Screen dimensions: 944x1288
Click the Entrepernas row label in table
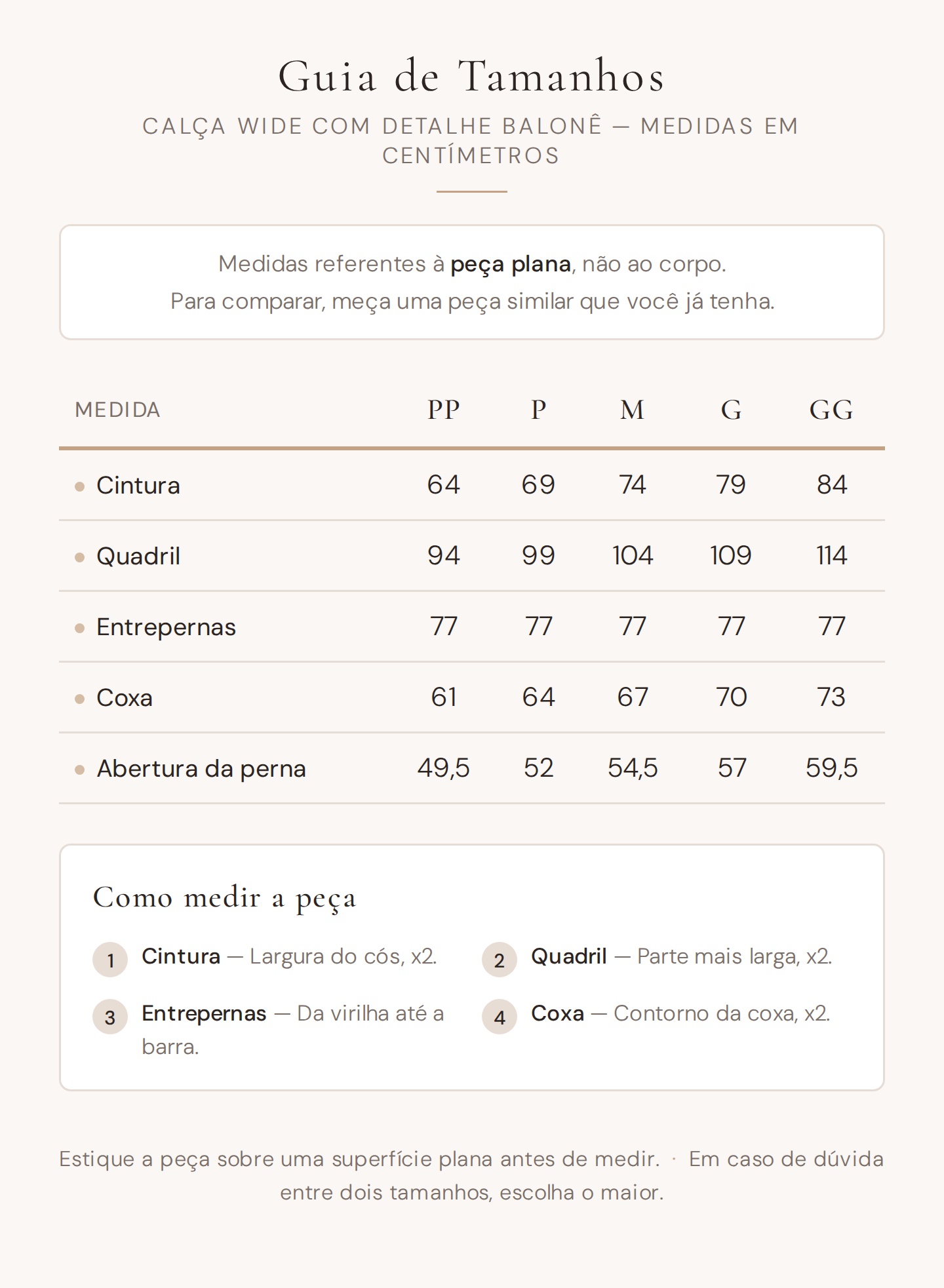point(166,627)
